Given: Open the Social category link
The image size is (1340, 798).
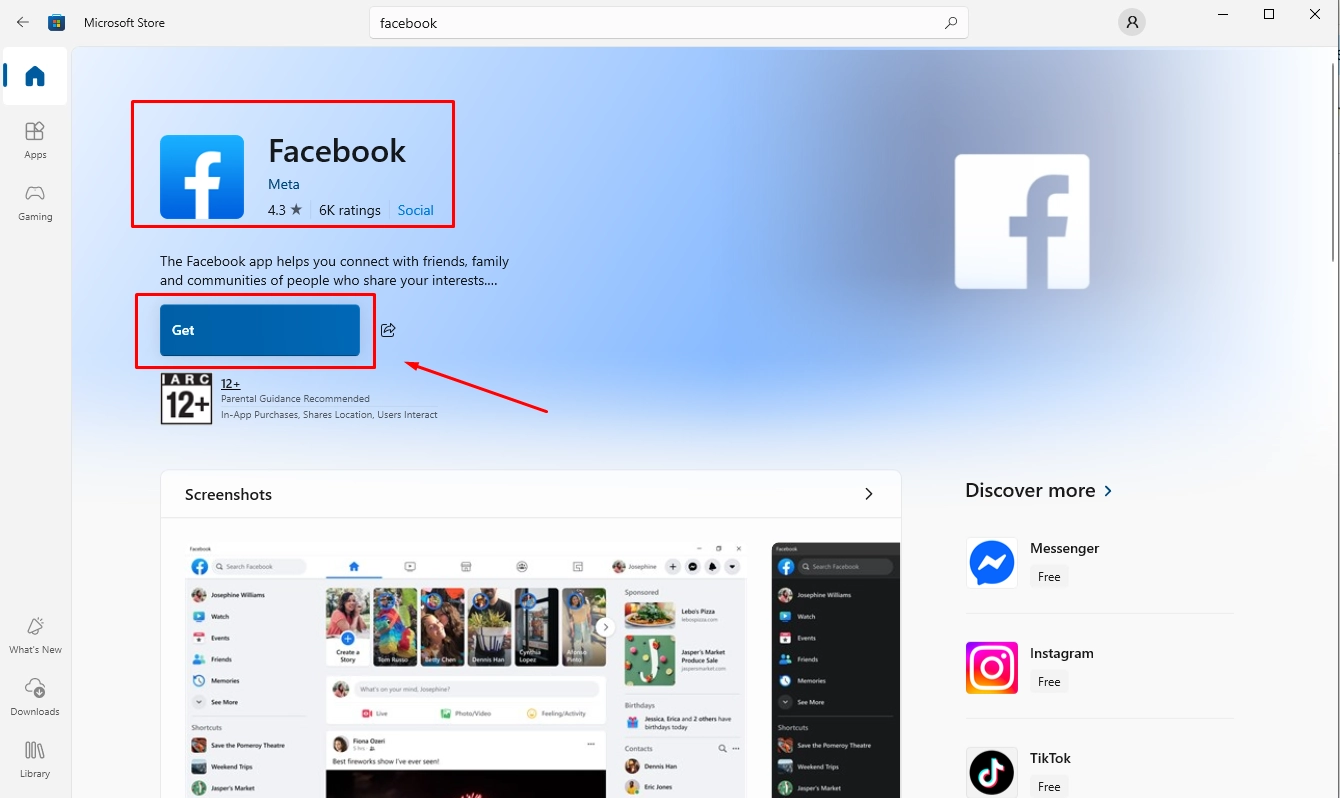Looking at the screenshot, I should coord(416,210).
